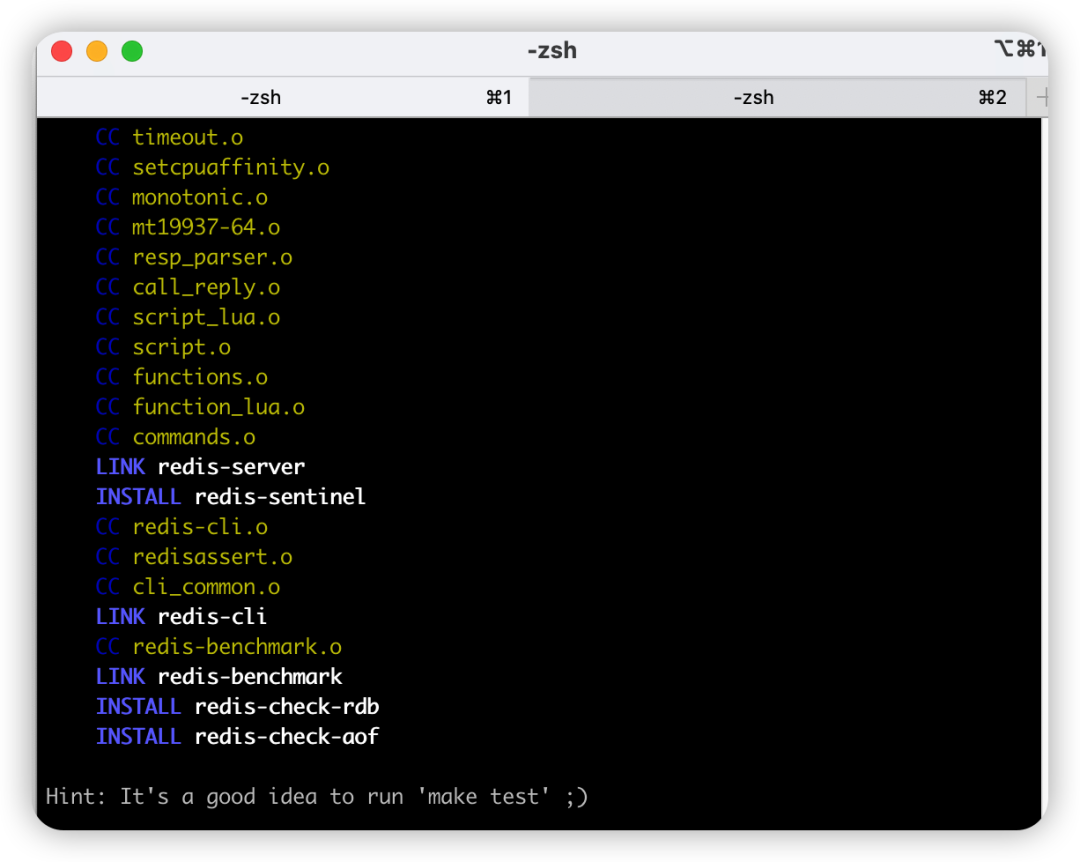Viewport: 1080px width, 862px height.
Task: Minimize the terminal with yellow button
Action: pyautogui.click(x=97, y=51)
